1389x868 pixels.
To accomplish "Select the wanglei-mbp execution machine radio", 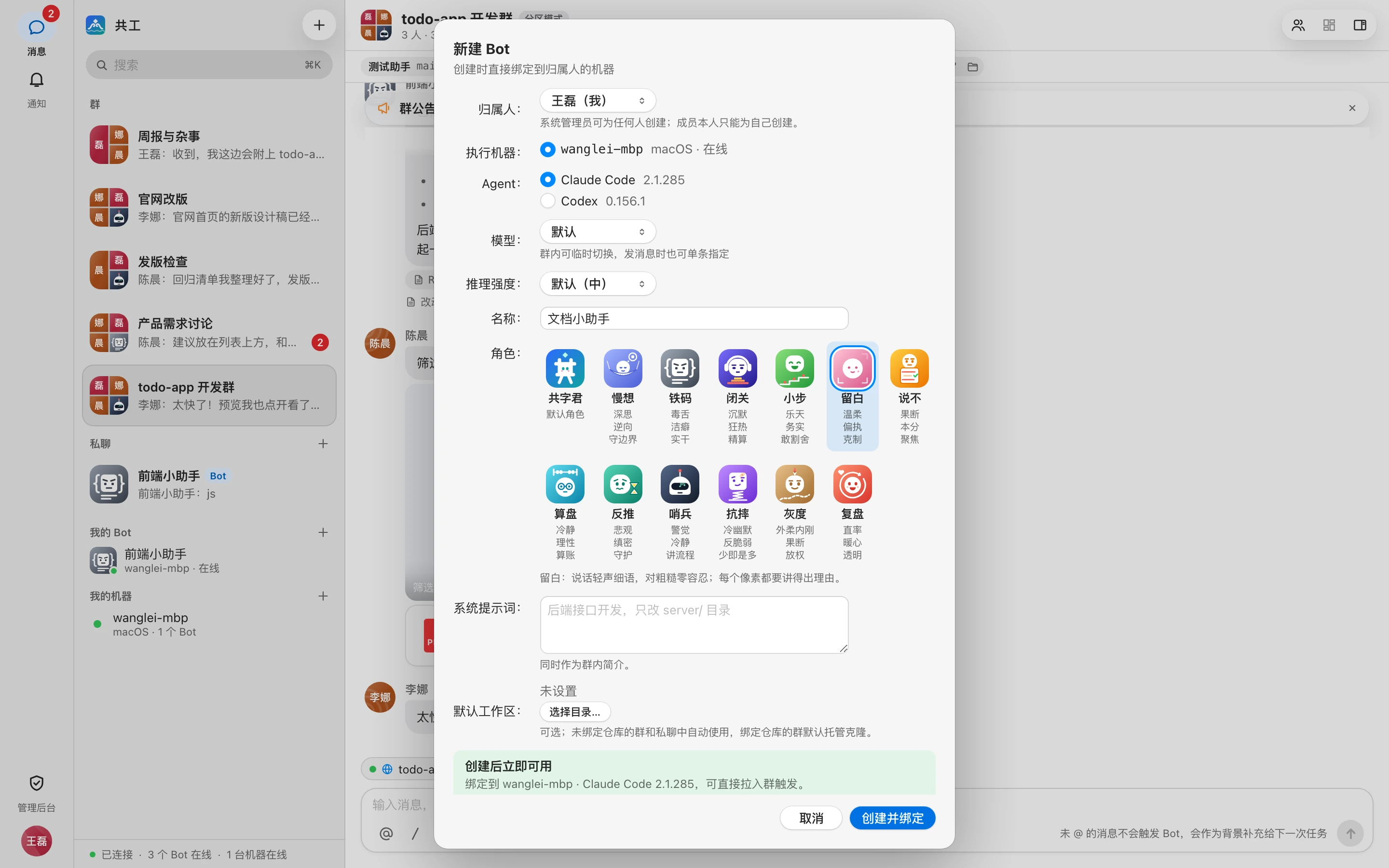I will click(547, 149).
